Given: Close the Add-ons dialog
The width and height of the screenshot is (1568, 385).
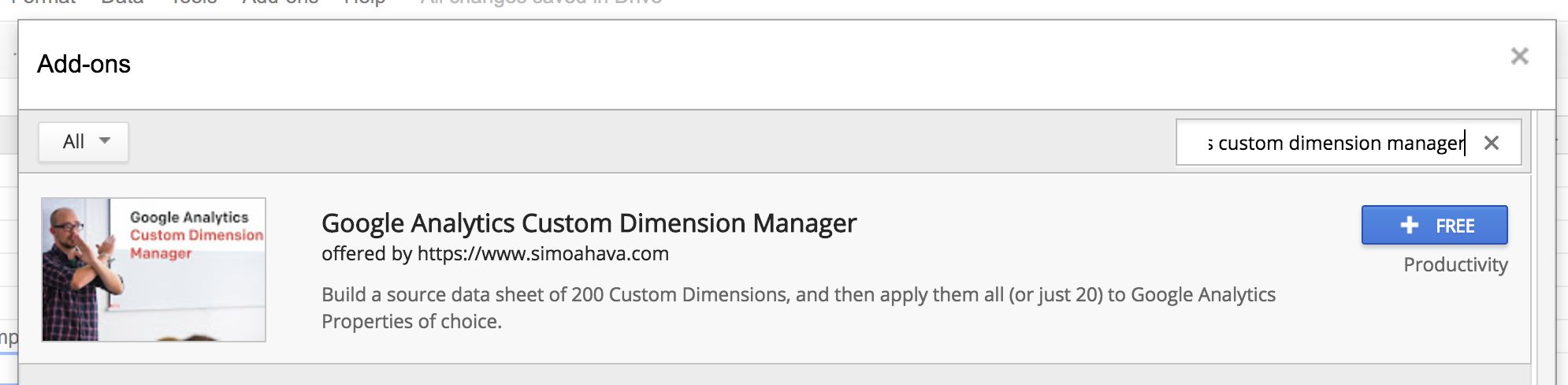Looking at the screenshot, I should pos(1519,56).
